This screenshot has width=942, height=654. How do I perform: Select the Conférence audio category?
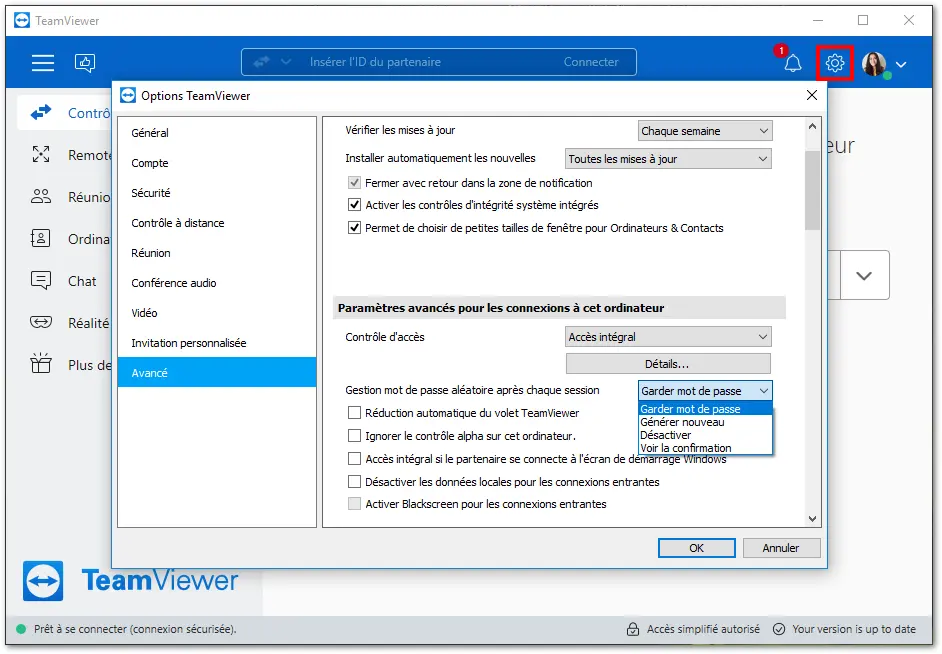click(216, 283)
